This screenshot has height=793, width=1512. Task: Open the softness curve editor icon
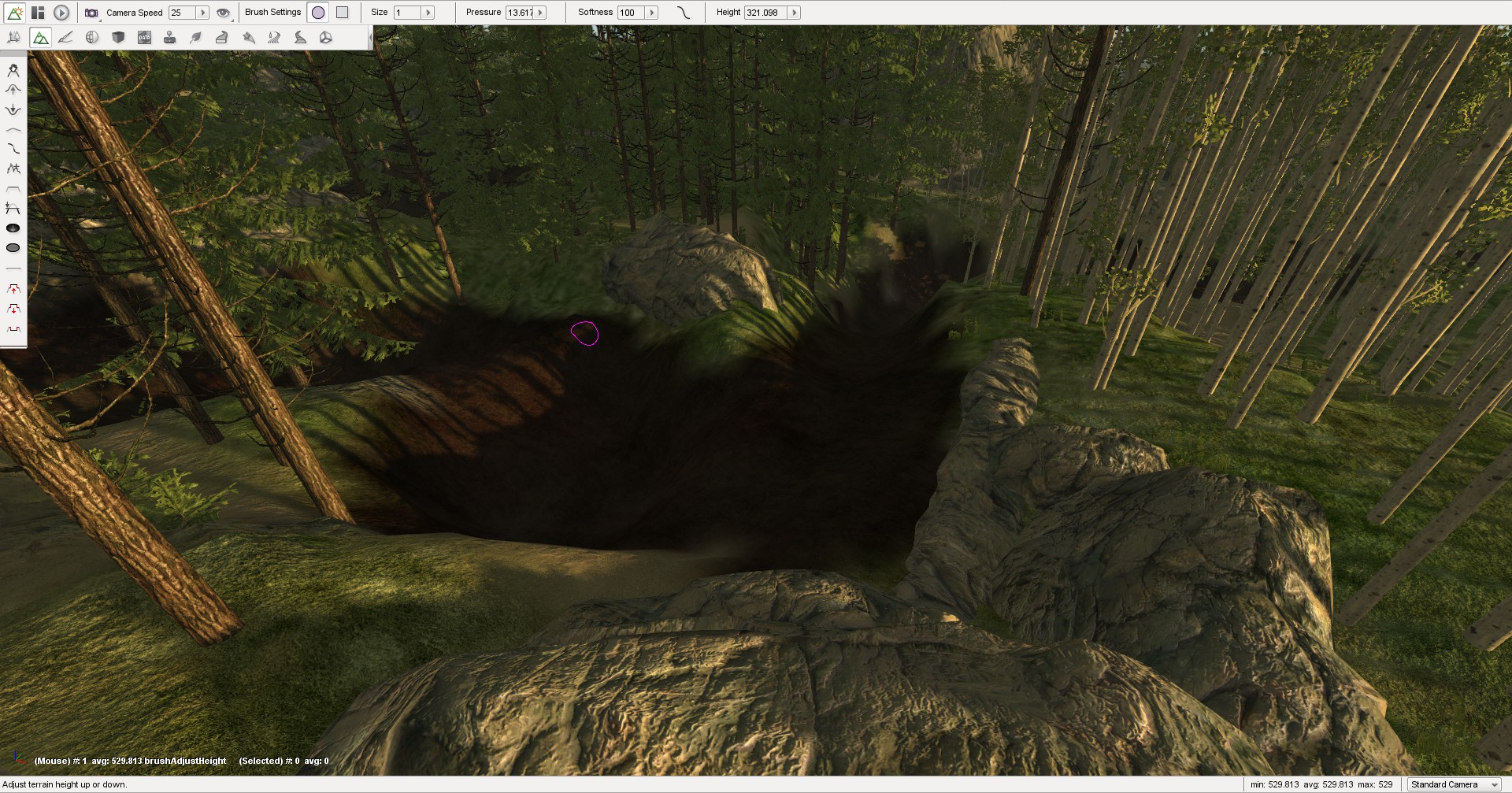point(684,13)
